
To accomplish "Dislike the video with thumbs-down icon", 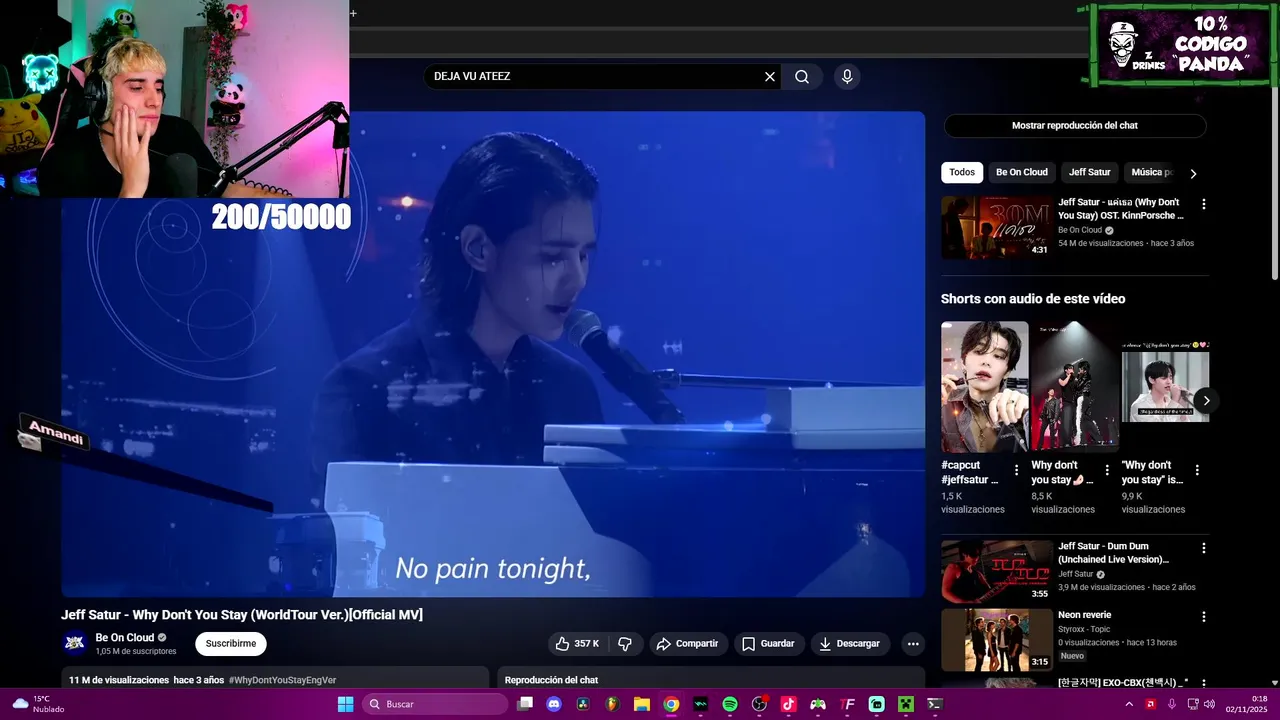I will [x=625, y=644].
